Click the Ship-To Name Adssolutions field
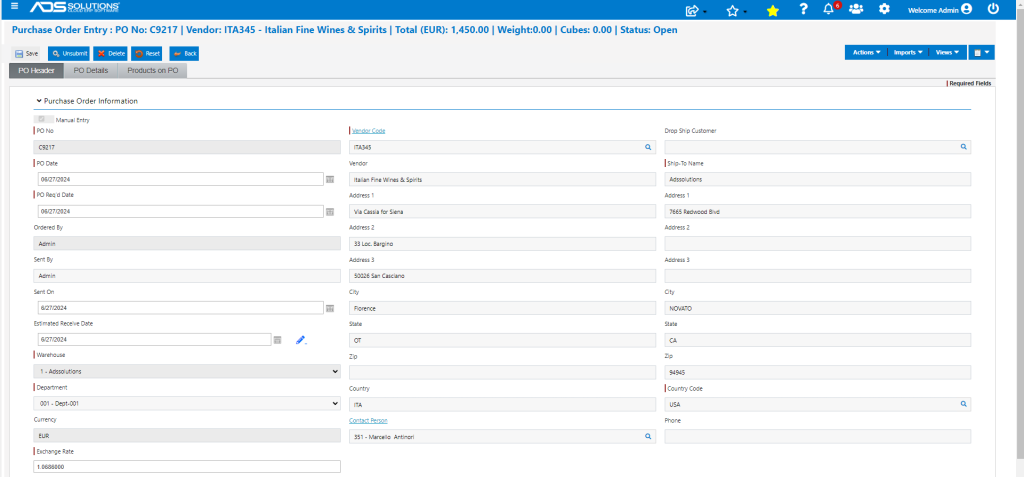The image size is (1024, 477). (818, 179)
